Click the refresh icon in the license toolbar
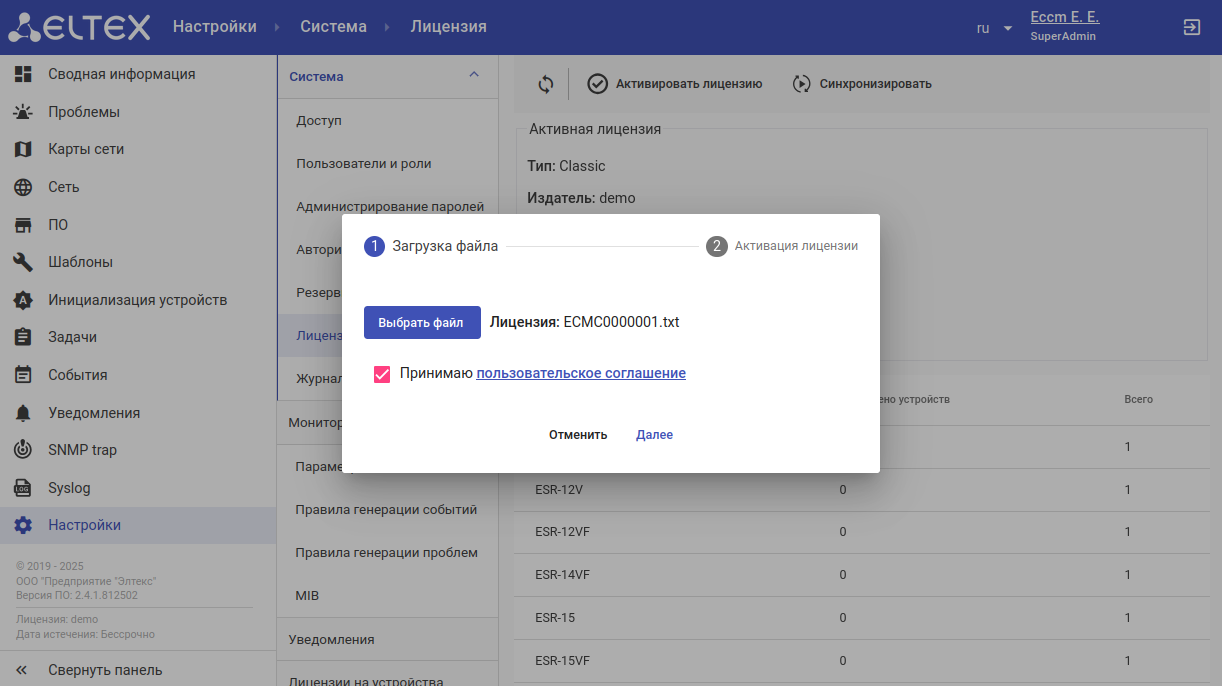Viewport: 1222px width, 686px height. click(545, 84)
